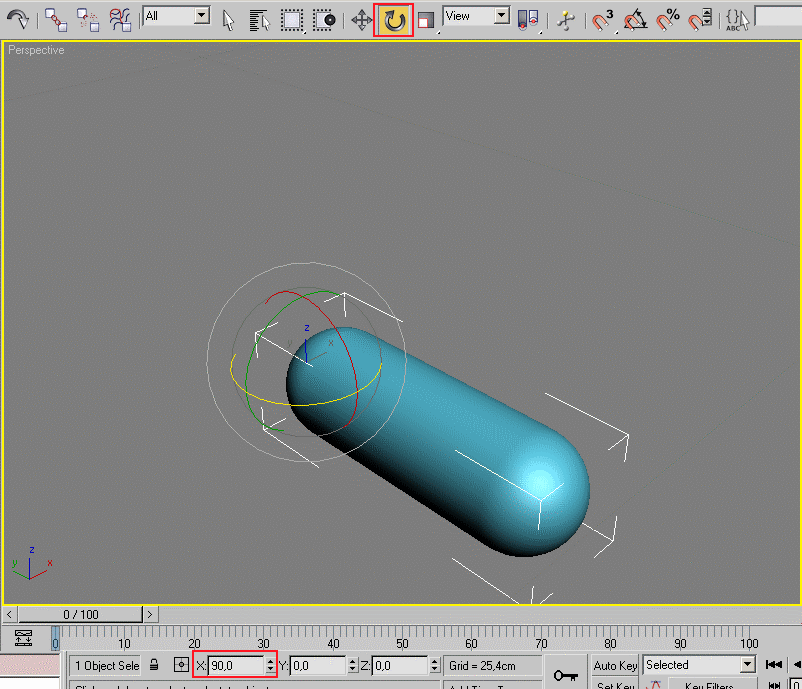Activate the Select and Rotate tool

point(393,20)
